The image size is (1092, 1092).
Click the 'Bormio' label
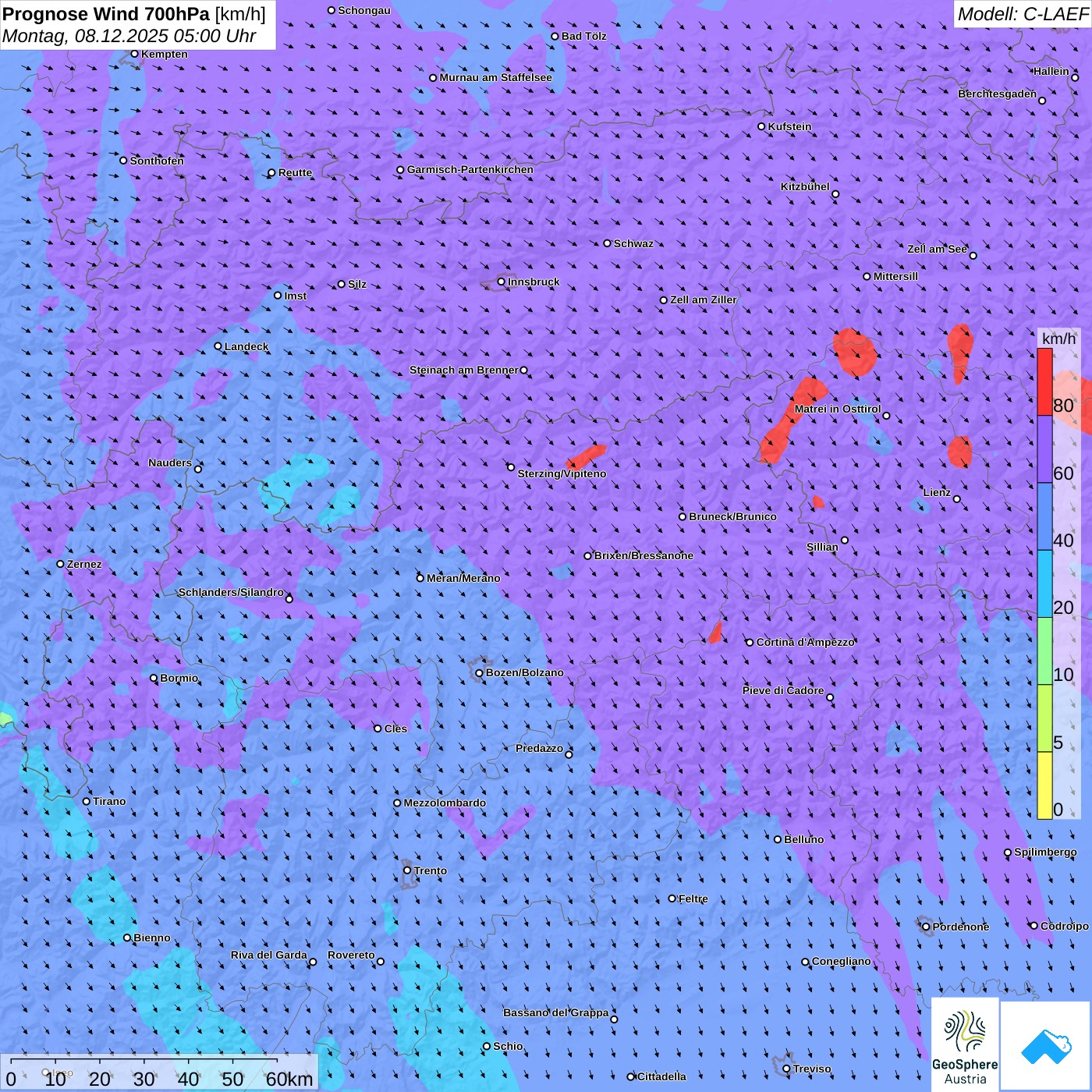click(179, 678)
